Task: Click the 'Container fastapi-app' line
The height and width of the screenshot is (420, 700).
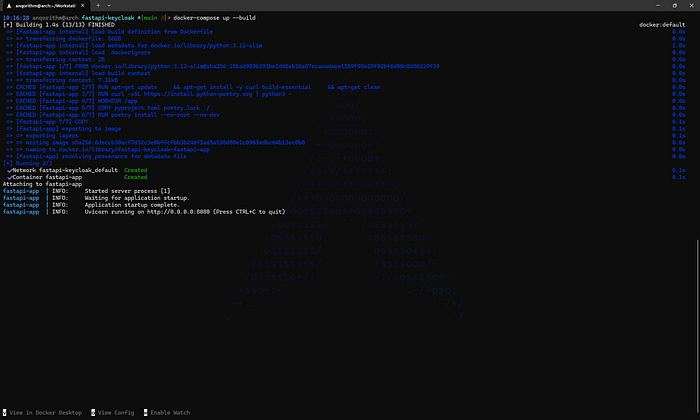Action: [47, 177]
